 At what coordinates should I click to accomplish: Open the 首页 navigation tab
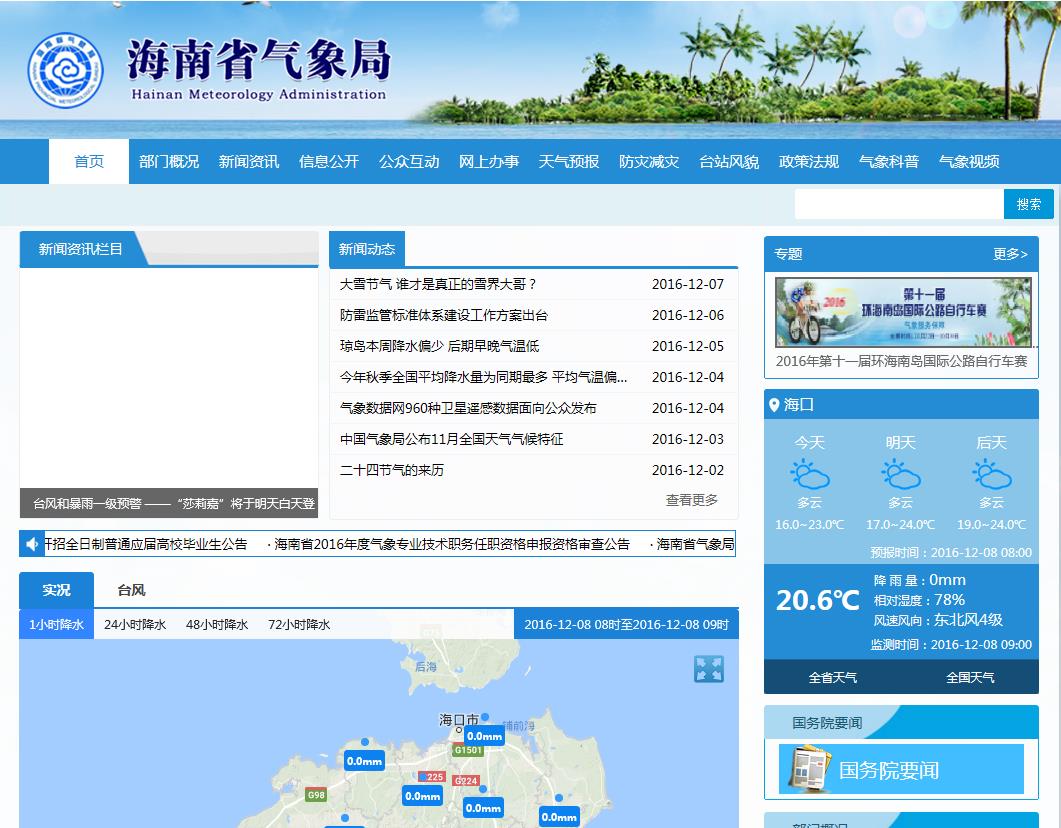tap(89, 162)
